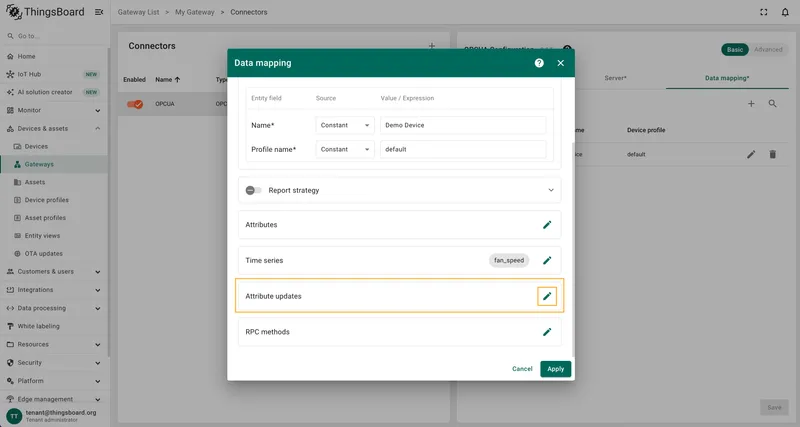The height and width of the screenshot is (427, 800).
Task: Click the fan_speed time series chip
Action: 509,260
